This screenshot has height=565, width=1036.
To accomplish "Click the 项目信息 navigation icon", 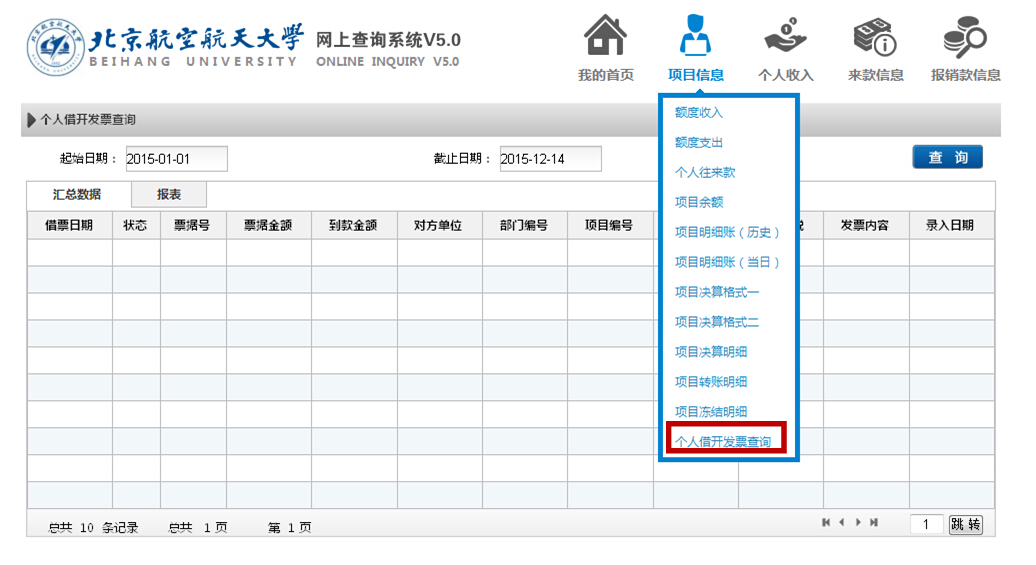I will click(x=695, y=38).
